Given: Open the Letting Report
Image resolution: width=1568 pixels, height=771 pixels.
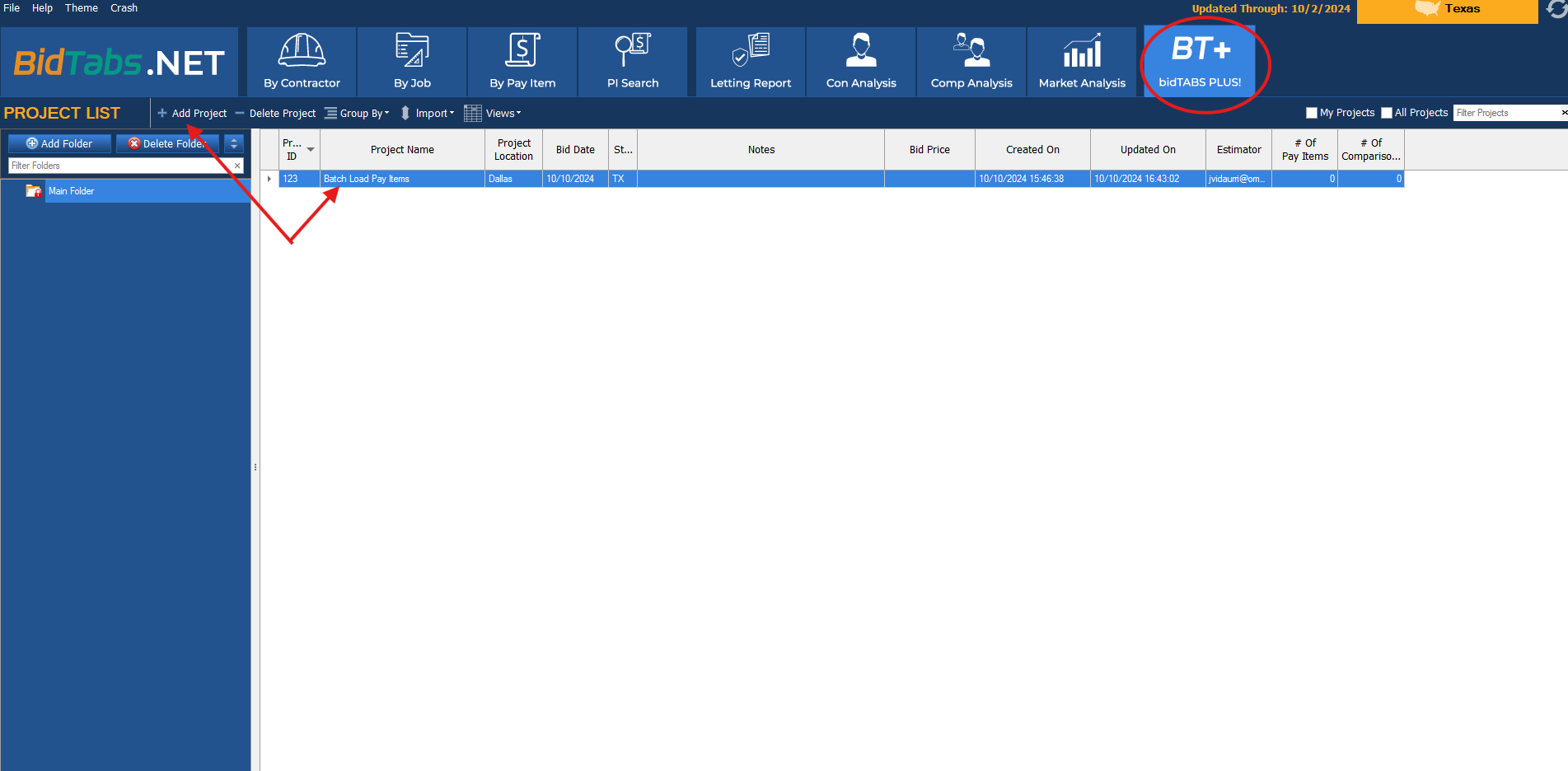Looking at the screenshot, I should pos(751,62).
